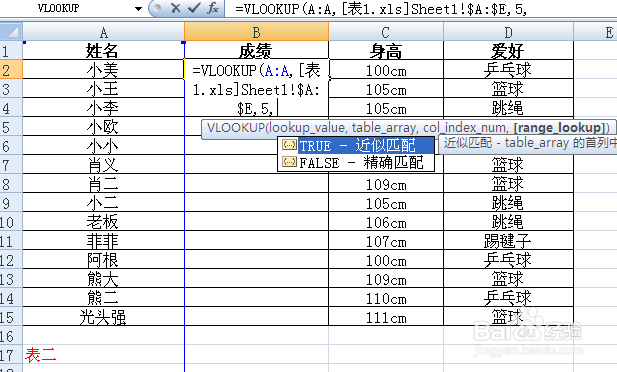
Task: Select the 109cm cell in row 8
Action: tap(386, 184)
